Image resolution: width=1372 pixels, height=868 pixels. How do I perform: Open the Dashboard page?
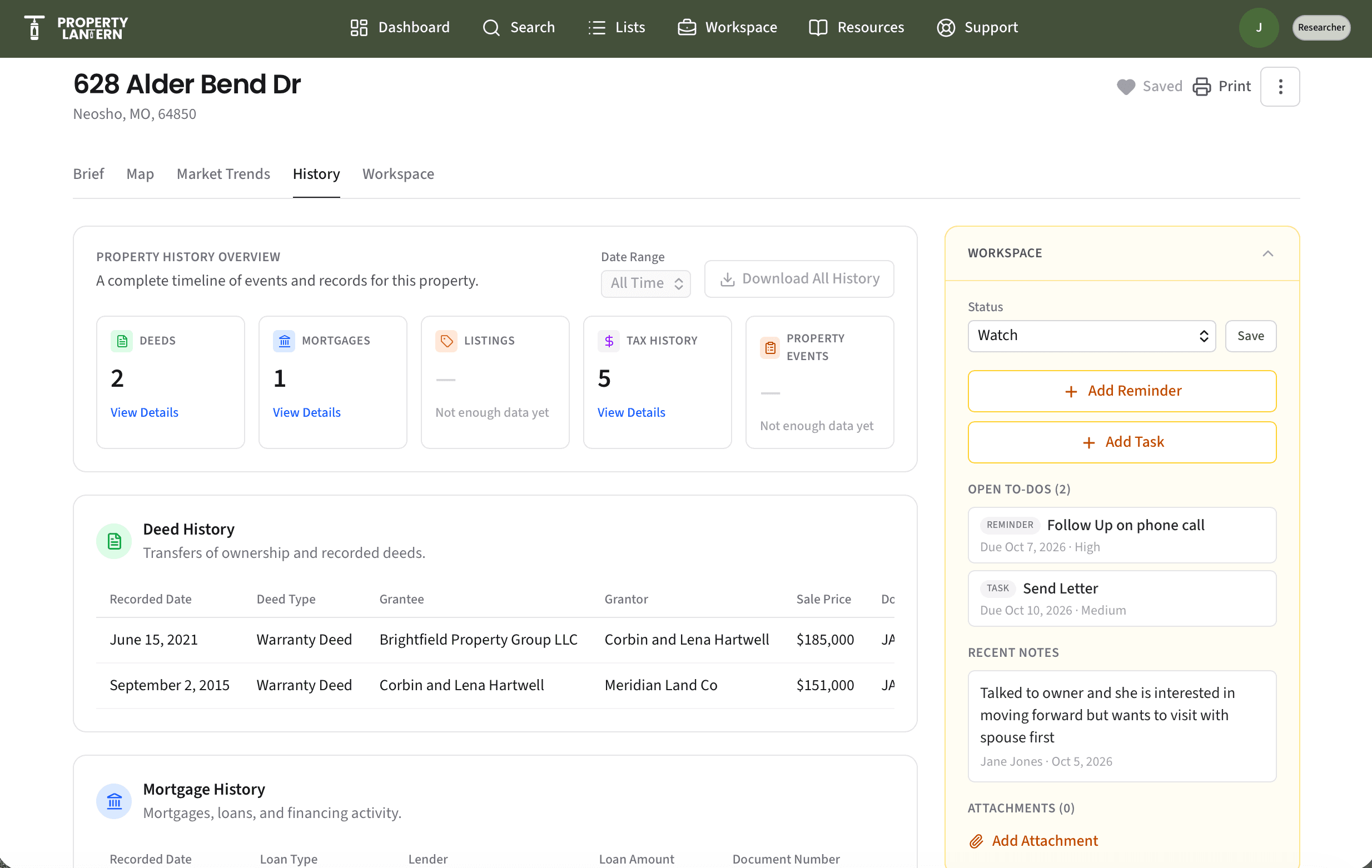click(399, 27)
